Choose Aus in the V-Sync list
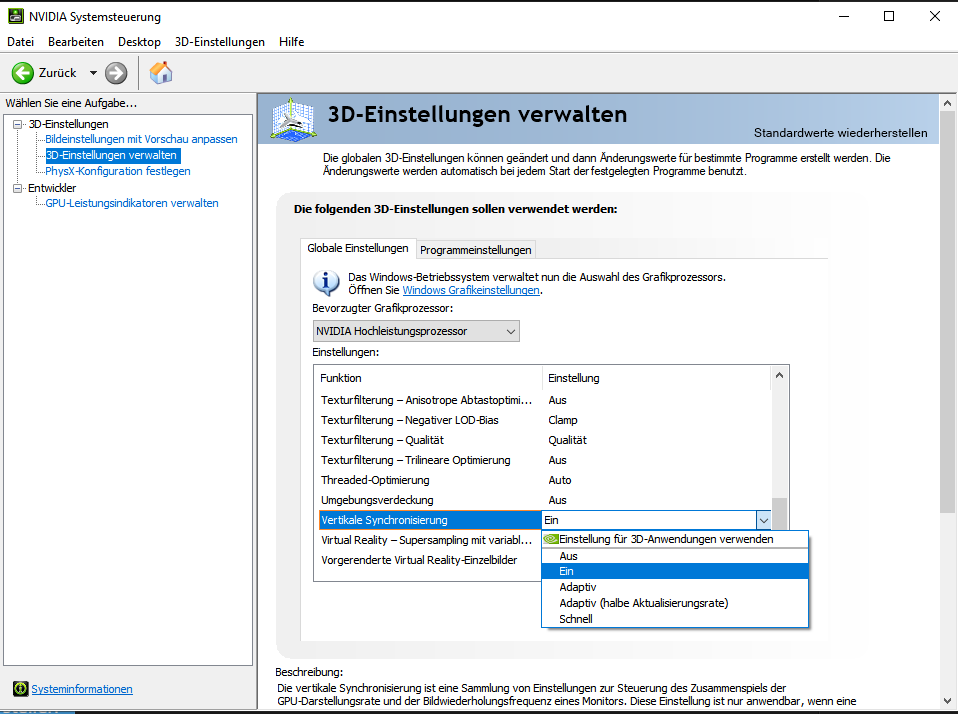This screenshot has width=958, height=714. [675, 556]
